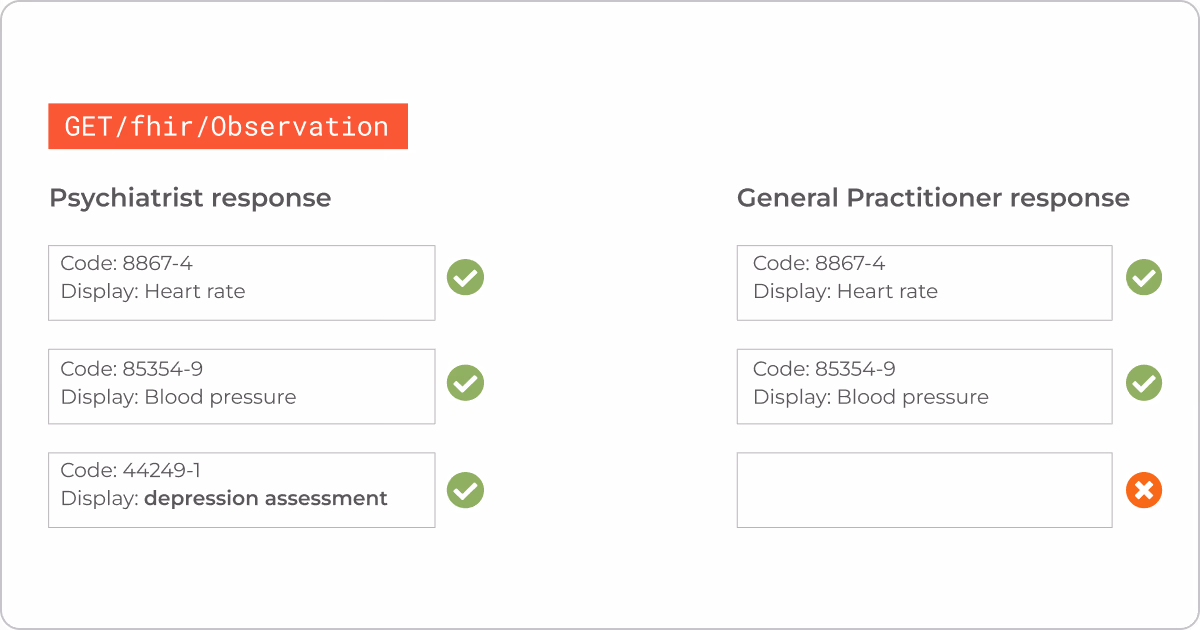Click the Code: 44249-1 text
The width and height of the screenshot is (1200, 630).
click(131, 470)
